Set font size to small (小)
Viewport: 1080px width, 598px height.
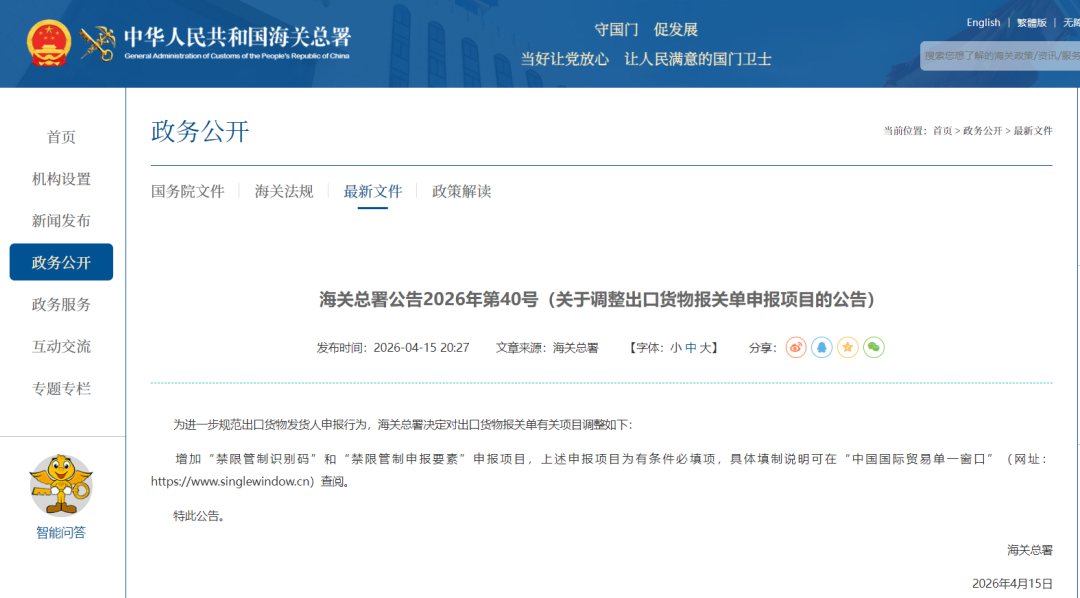[x=676, y=348]
